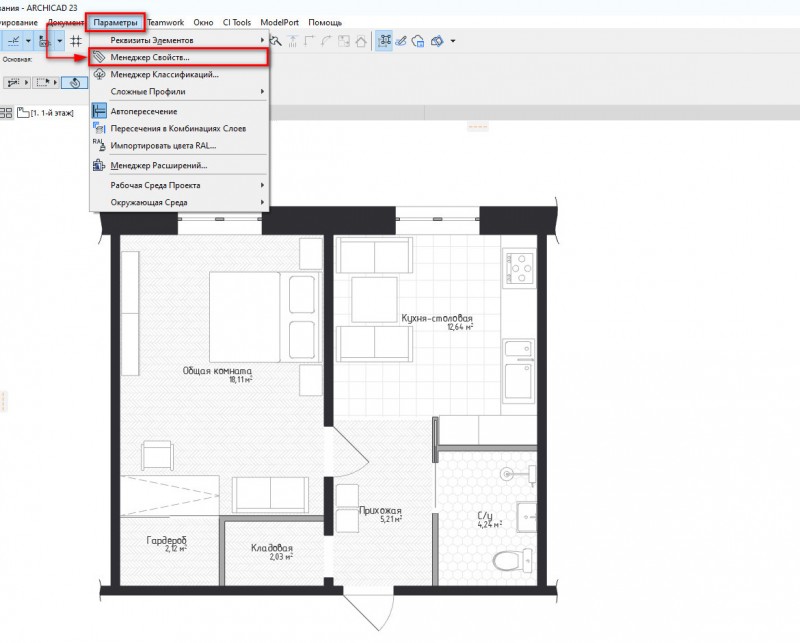Image resolution: width=800 pixels, height=643 pixels.
Task: Open dropdown arrow beside the cube icon
Action: 453,41
